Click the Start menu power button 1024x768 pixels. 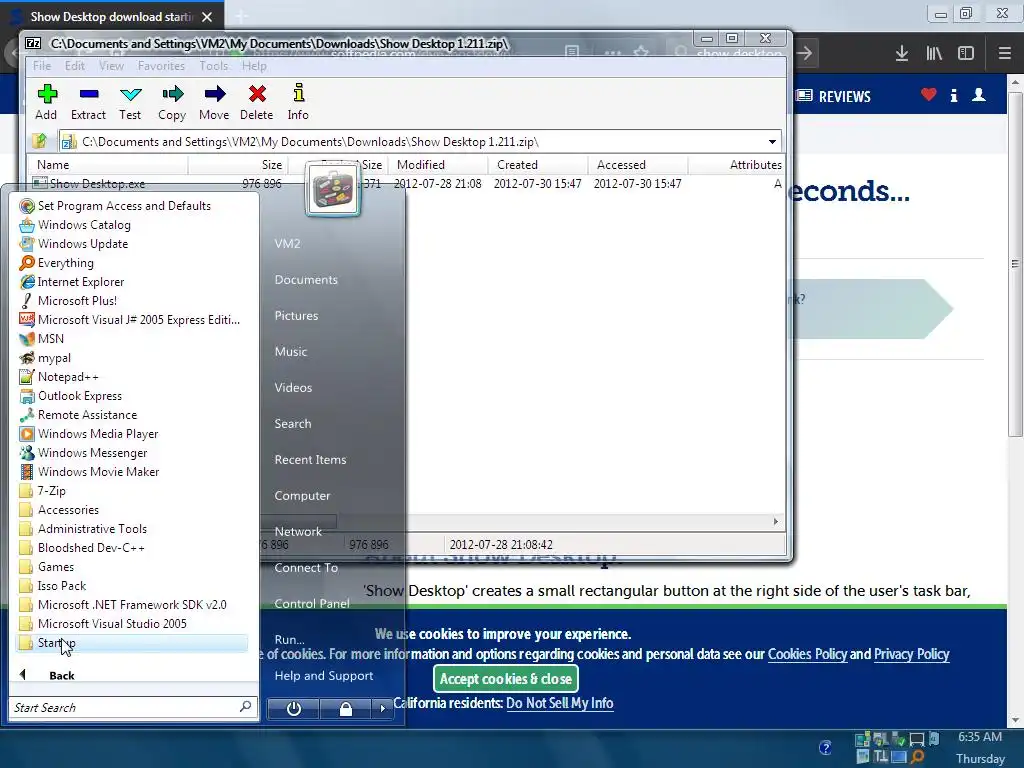coord(294,709)
